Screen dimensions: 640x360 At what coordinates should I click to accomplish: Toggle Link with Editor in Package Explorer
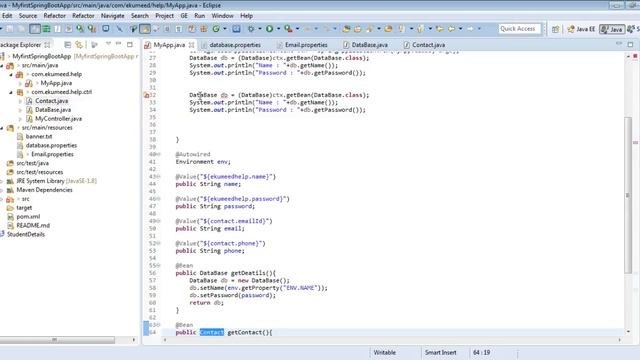coord(79,44)
